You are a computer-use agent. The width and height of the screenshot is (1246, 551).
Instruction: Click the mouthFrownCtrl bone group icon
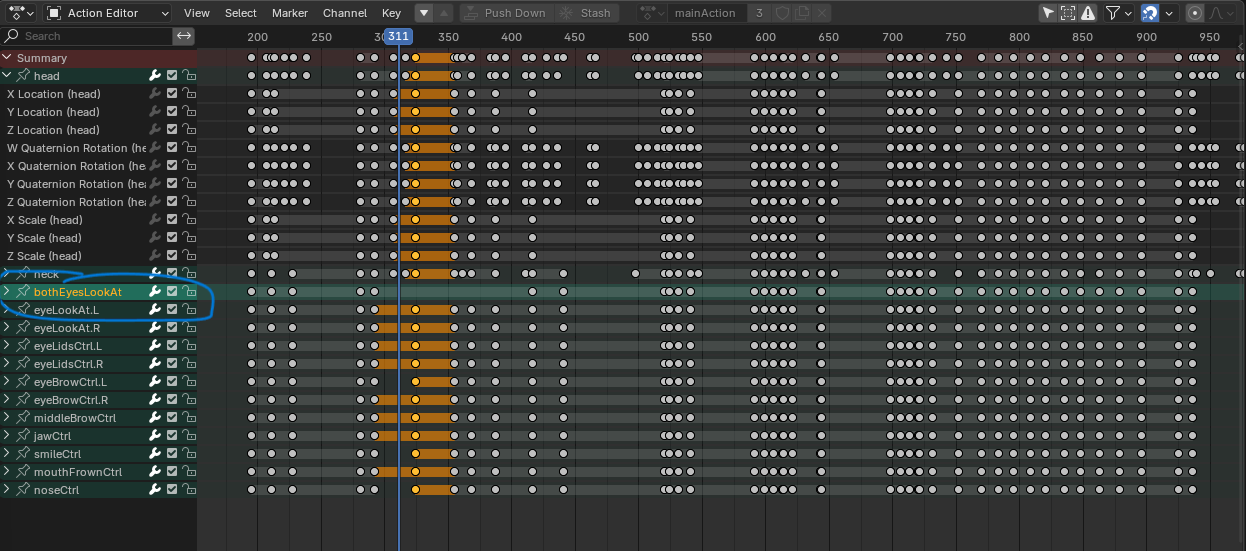pos(23,472)
